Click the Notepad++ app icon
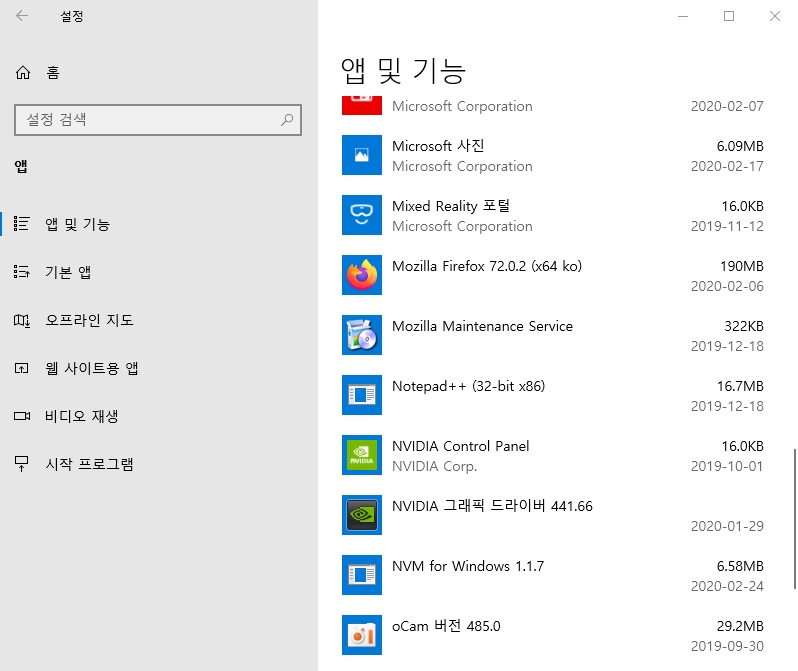Image resolution: width=798 pixels, height=671 pixels. coord(361,395)
